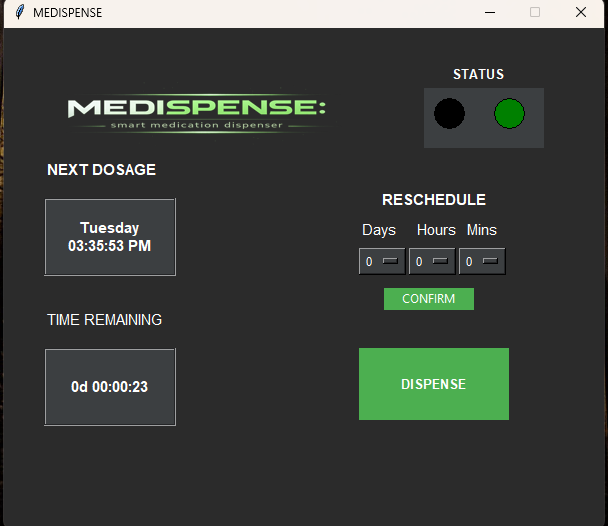The width and height of the screenshot is (608, 526).
Task: Open the Days dropdown selector
Action: point(382,261)
